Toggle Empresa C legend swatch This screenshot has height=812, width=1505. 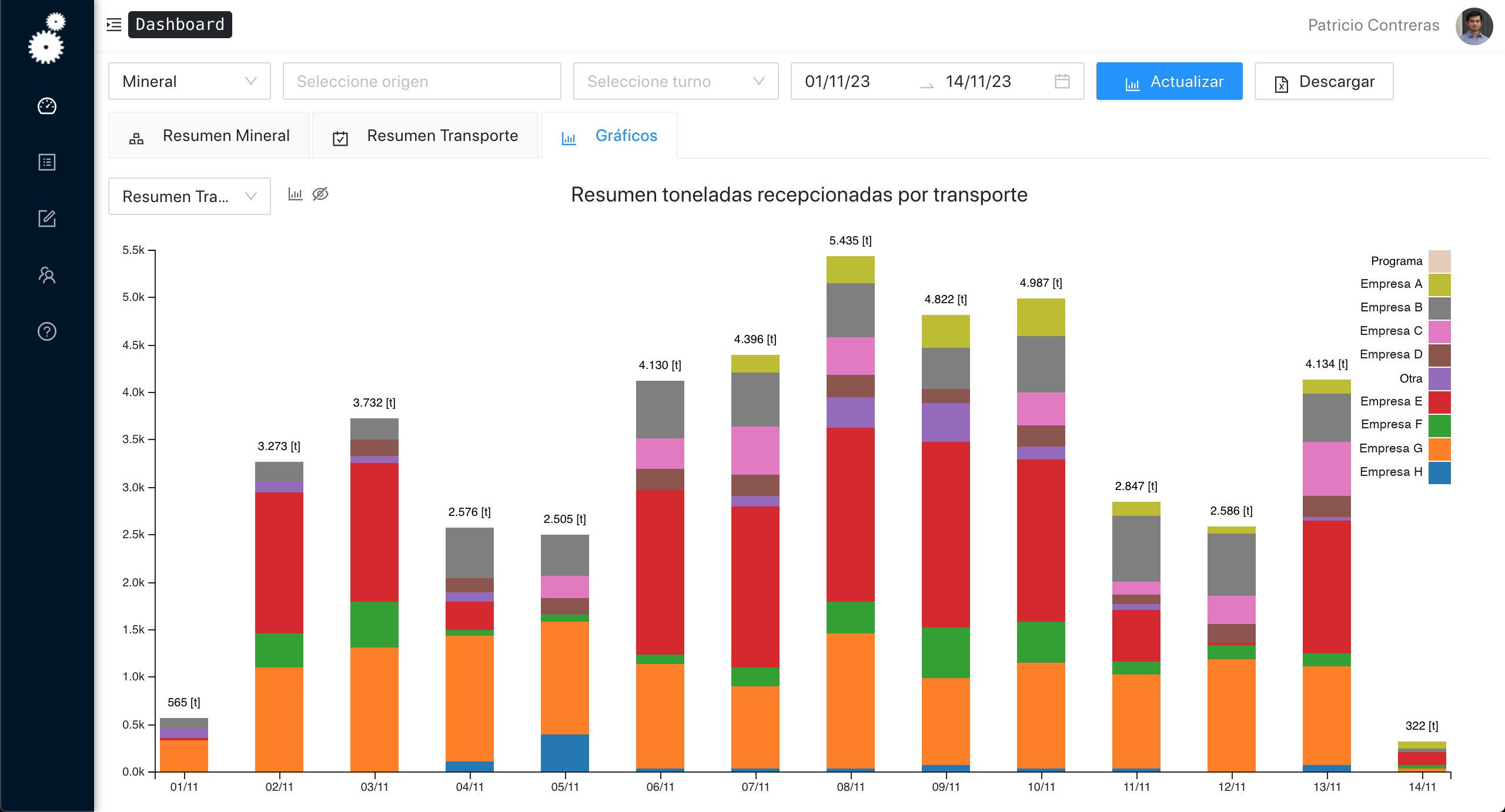(x=1440, y=332)
